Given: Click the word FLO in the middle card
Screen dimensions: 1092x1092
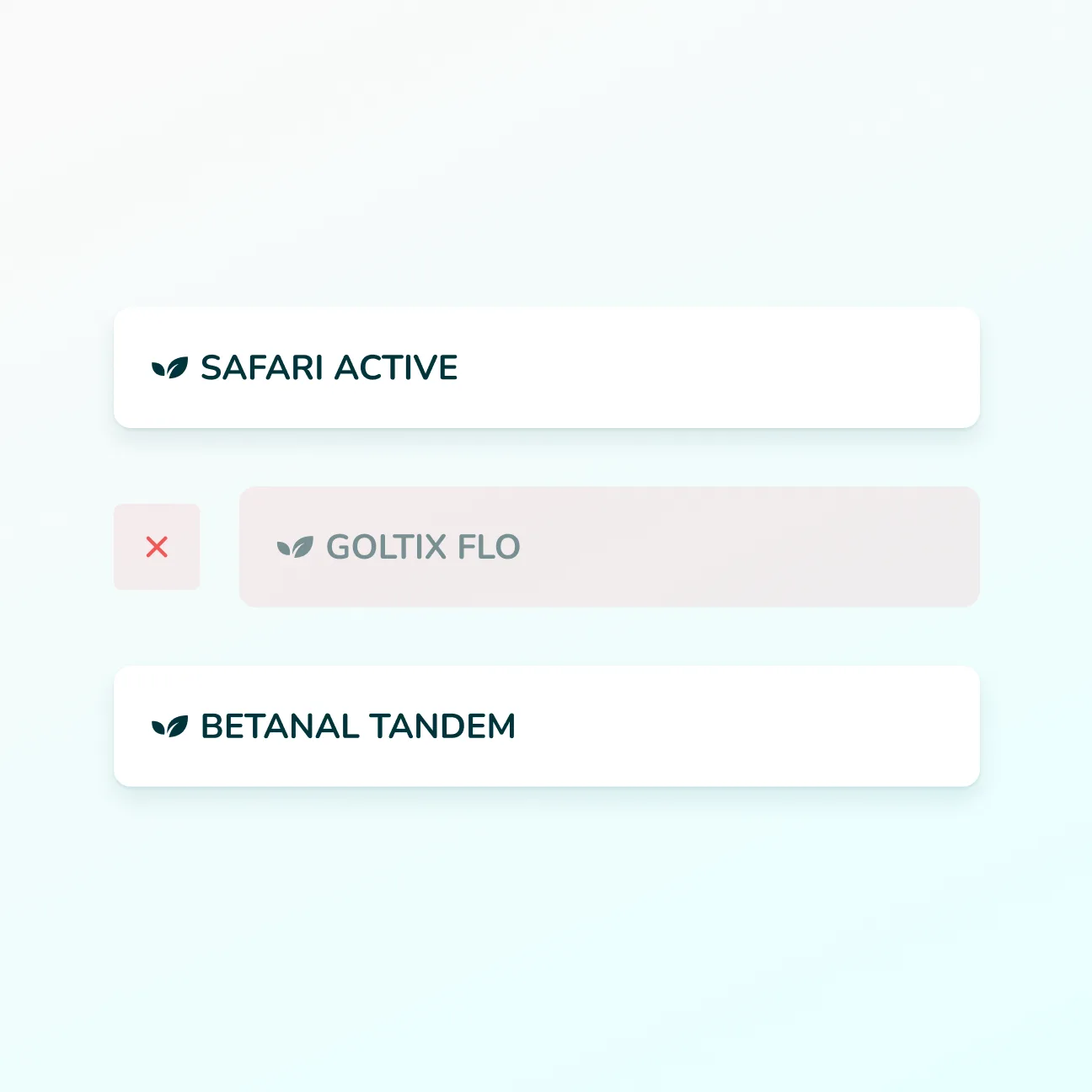Looking at the screenshot, I should point(489,548).
